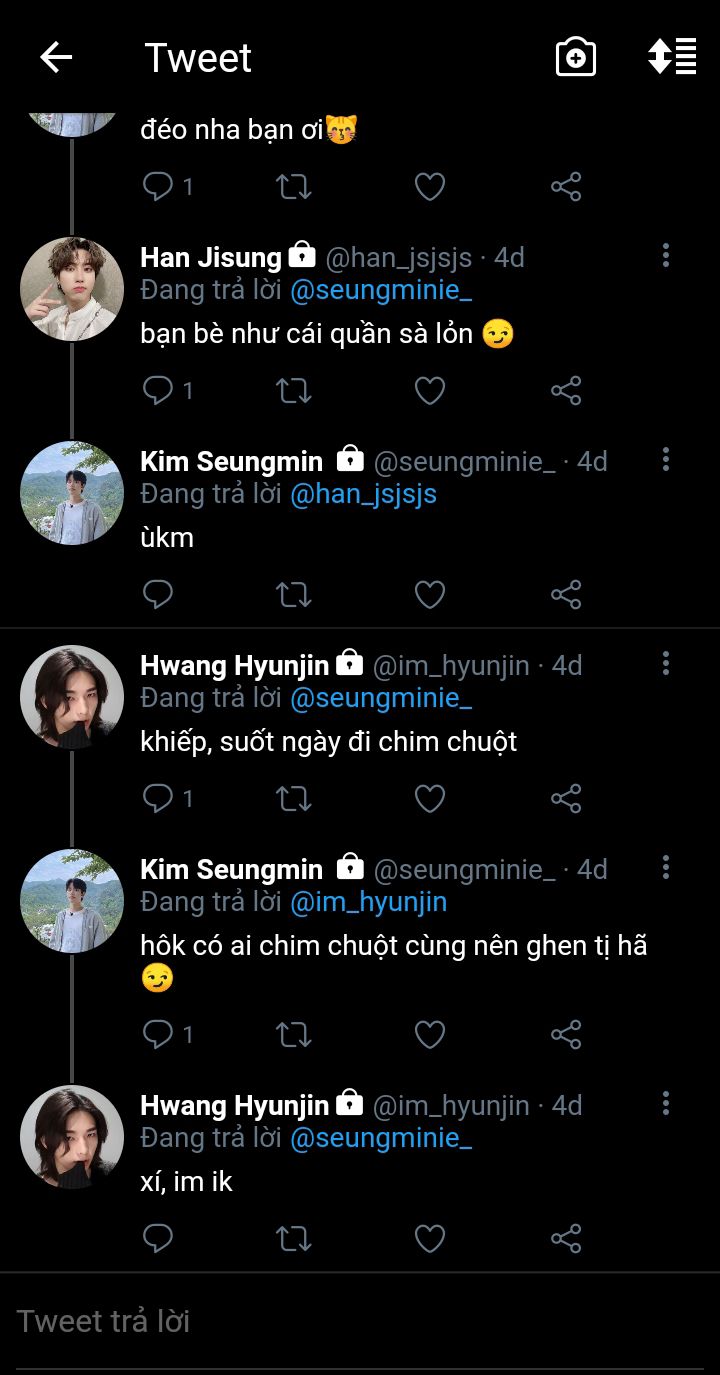
Task: Reply to Kim Seungmin's "ùkm" tweet
Action: pyautogui.click(x=159, y=595)
